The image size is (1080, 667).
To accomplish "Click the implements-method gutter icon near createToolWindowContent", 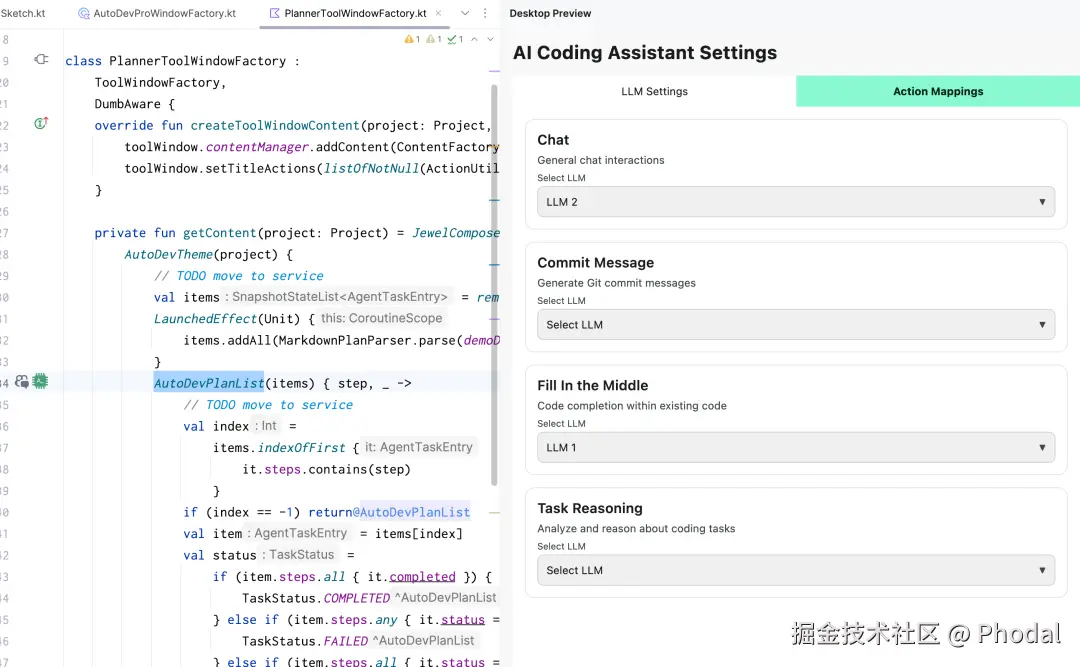I will 41,124.
